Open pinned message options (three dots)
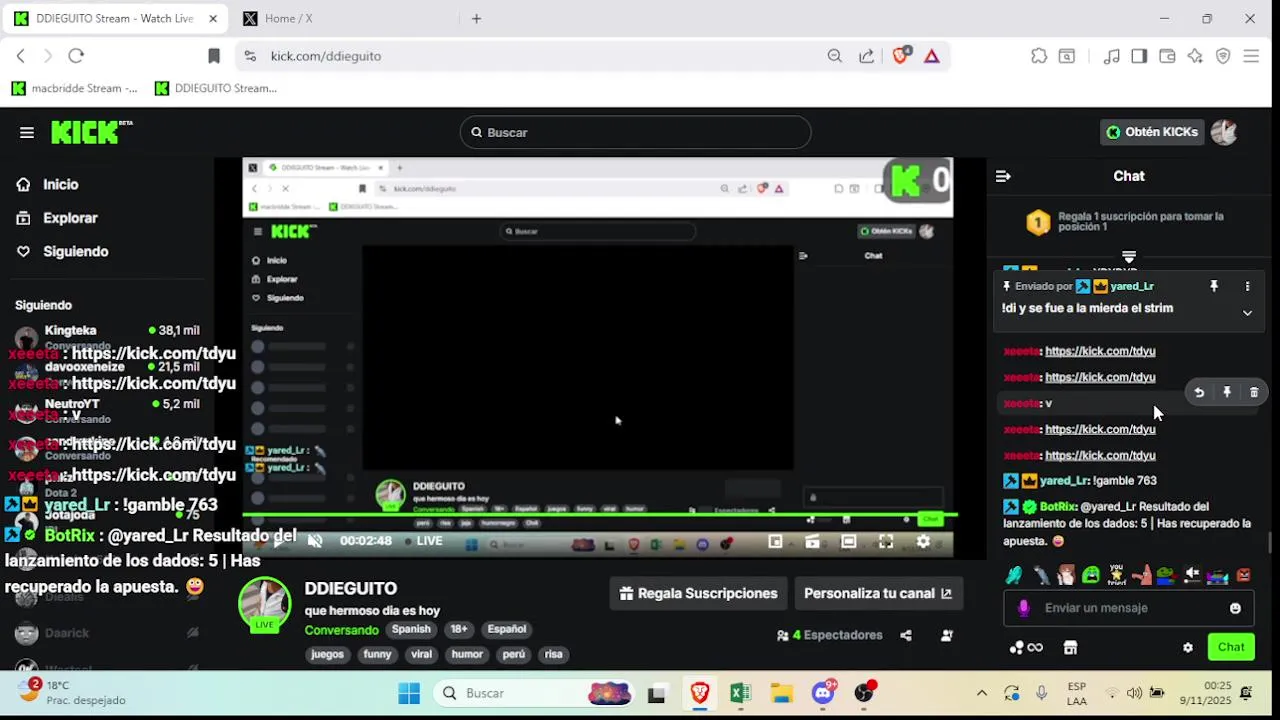Viewport: 1280px width, 720px height. (1247, 286)
